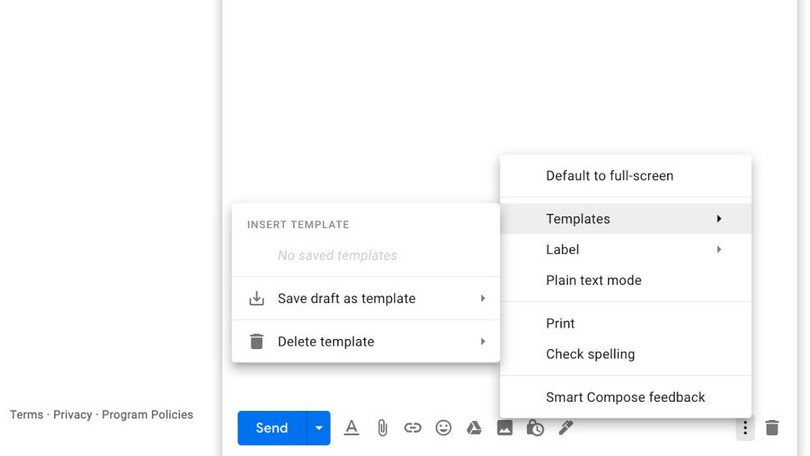Viewport: 810px width, 456px height.
Task: Choose Check spelling in the menu
Action: coord(590,355)
